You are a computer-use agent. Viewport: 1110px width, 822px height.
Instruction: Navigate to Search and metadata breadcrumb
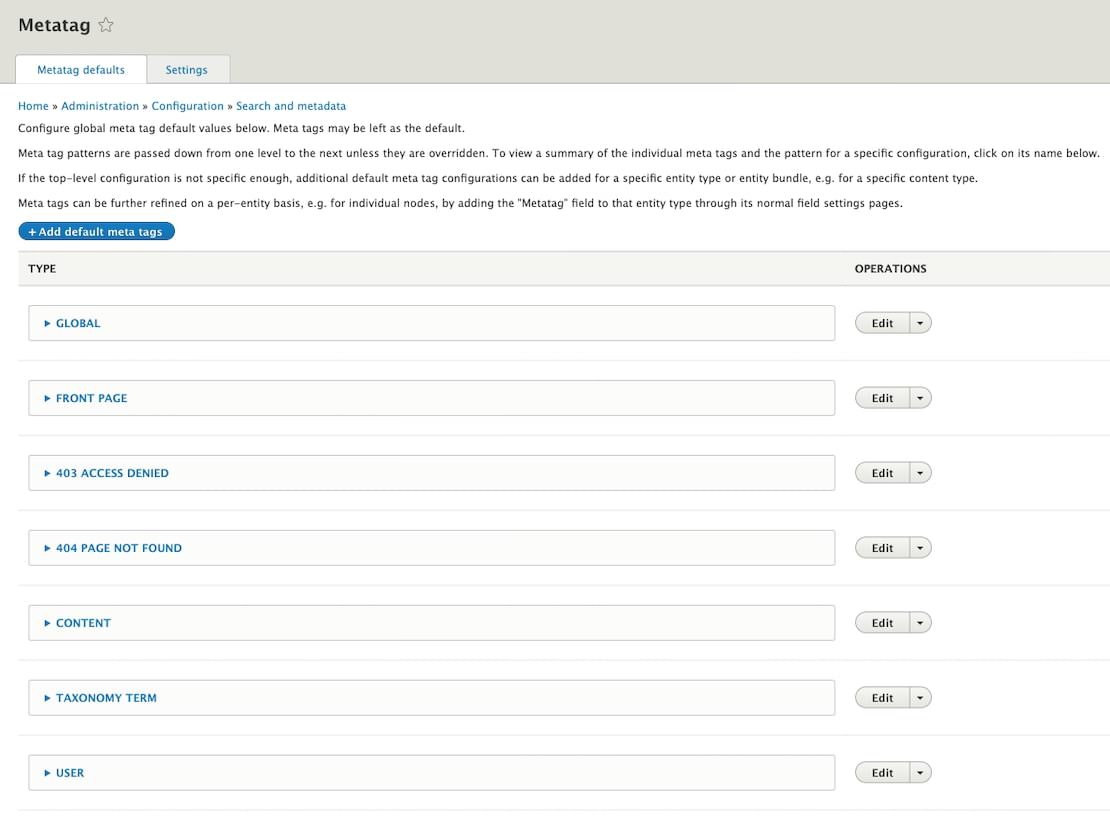pyautogui.click(x=291, y=106)
